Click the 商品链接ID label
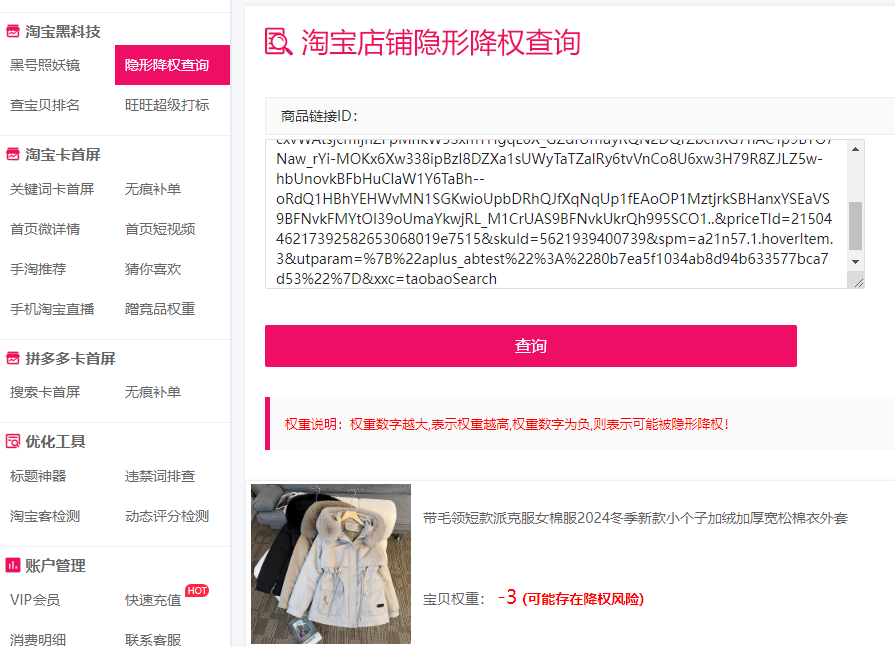This screenshot has height=647, width=895. point(319,116)
